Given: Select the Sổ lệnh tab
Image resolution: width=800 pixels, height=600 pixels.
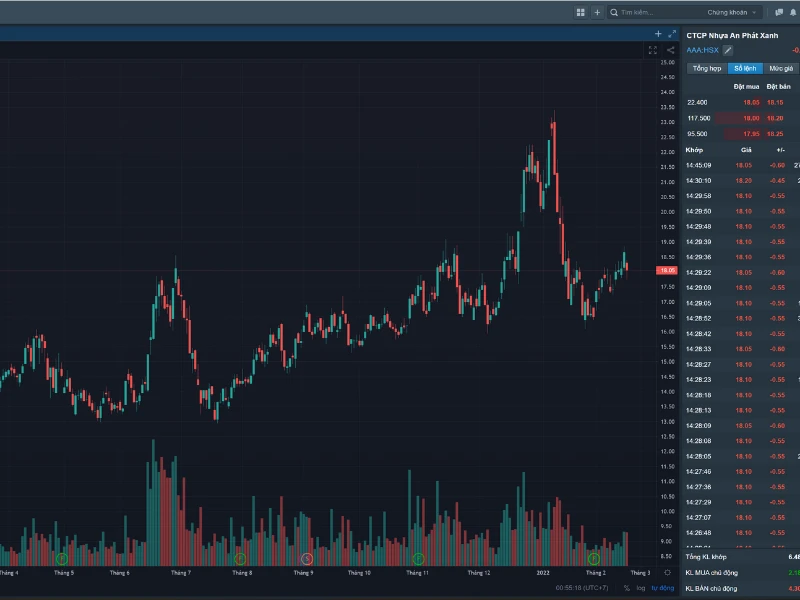Looking at the screenshot, I should pyautogui.click(x=744, y=68).
